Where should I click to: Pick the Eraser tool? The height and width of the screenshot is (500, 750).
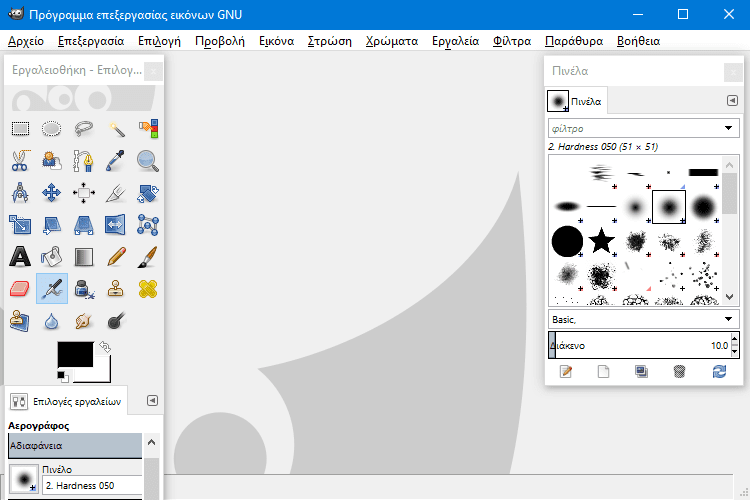[20, 289]
